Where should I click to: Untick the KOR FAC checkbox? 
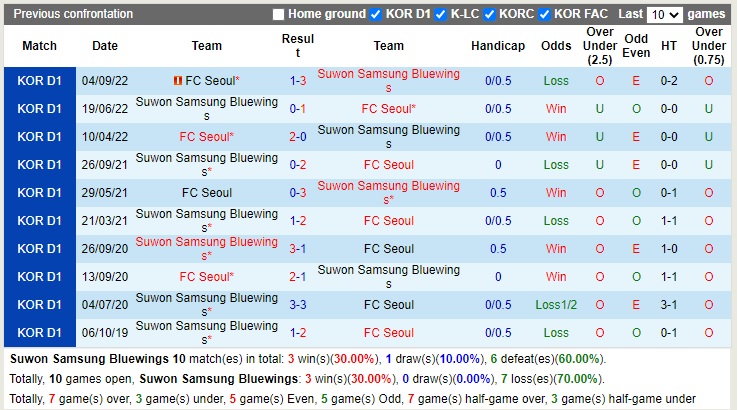[x=545, y=15]
